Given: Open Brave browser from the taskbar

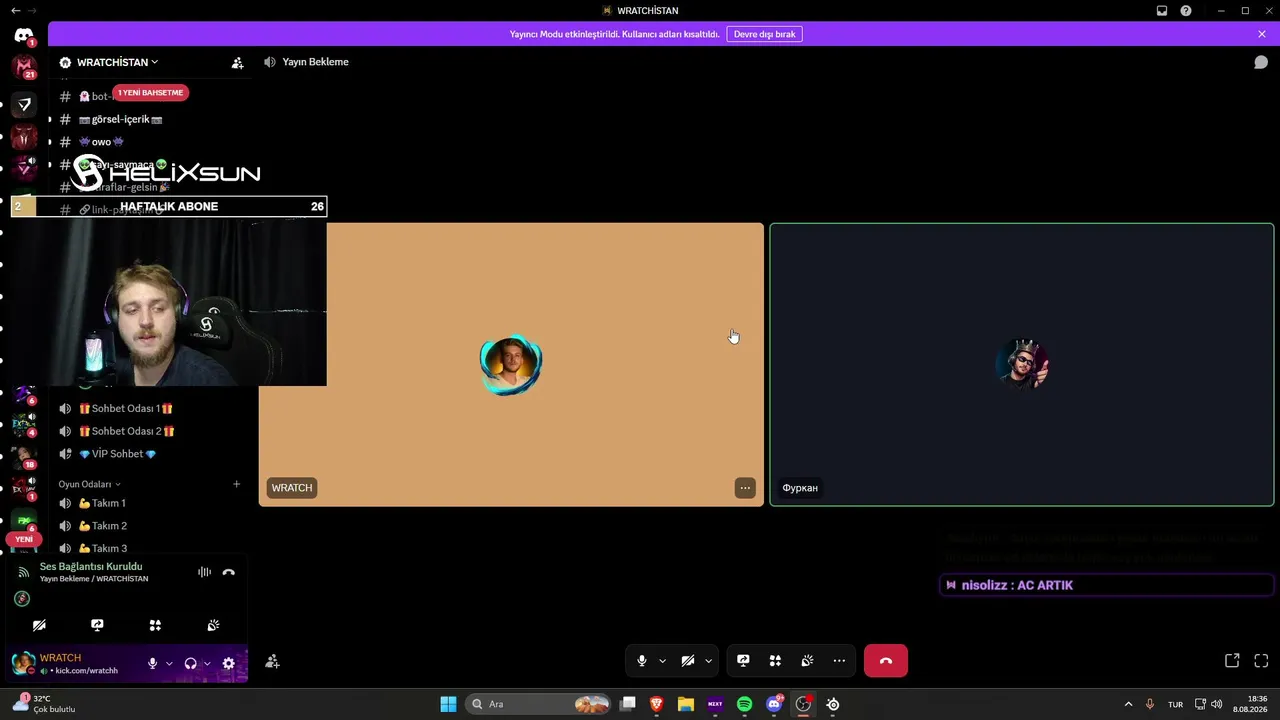Looking at the screenshot, I should [x=657, y=704].
